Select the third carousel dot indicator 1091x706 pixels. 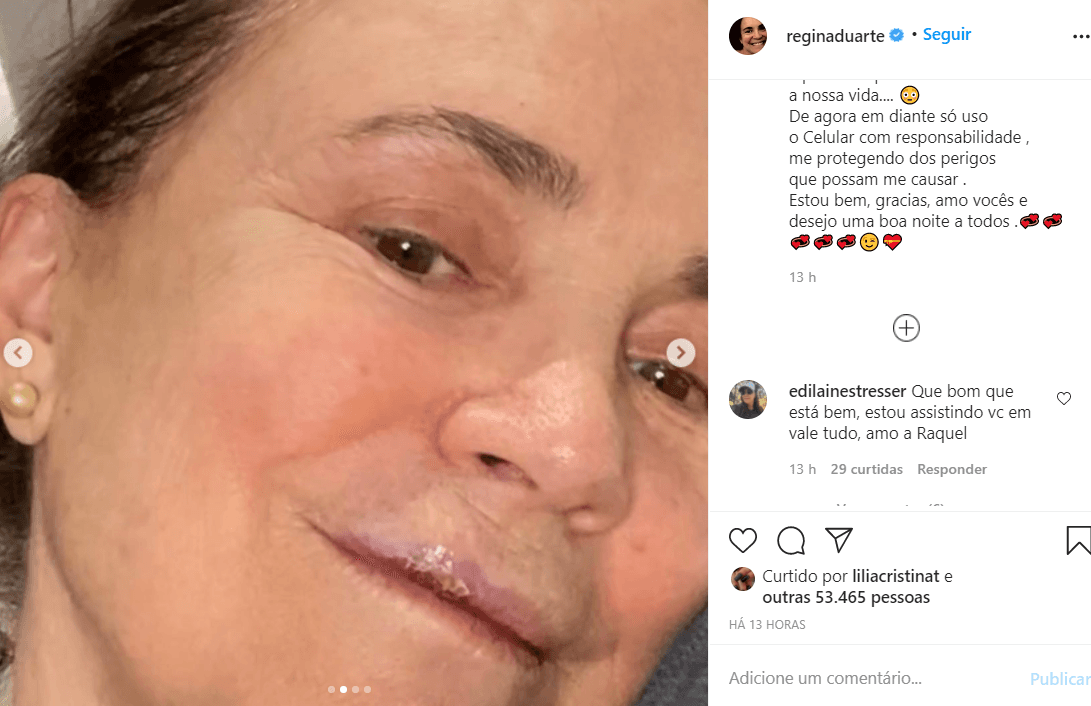[356, 689]
